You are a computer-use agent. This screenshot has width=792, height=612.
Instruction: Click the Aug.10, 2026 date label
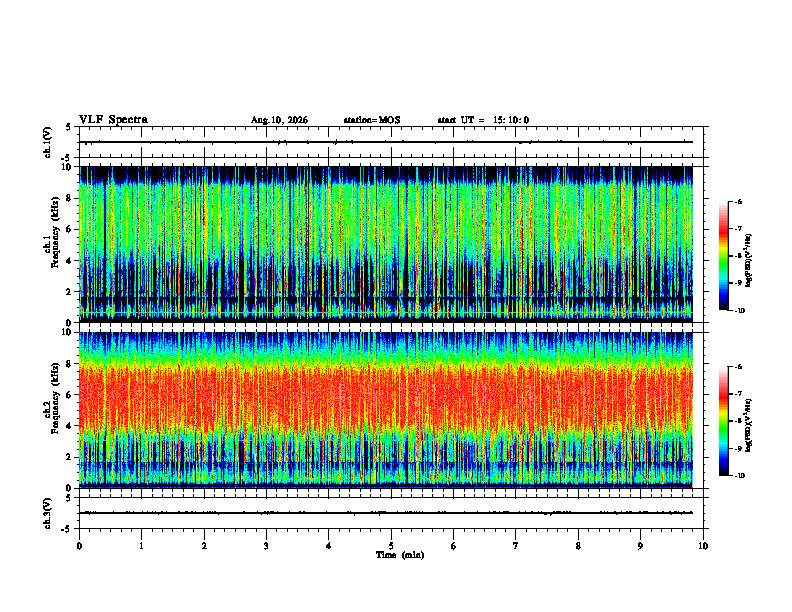279,120
